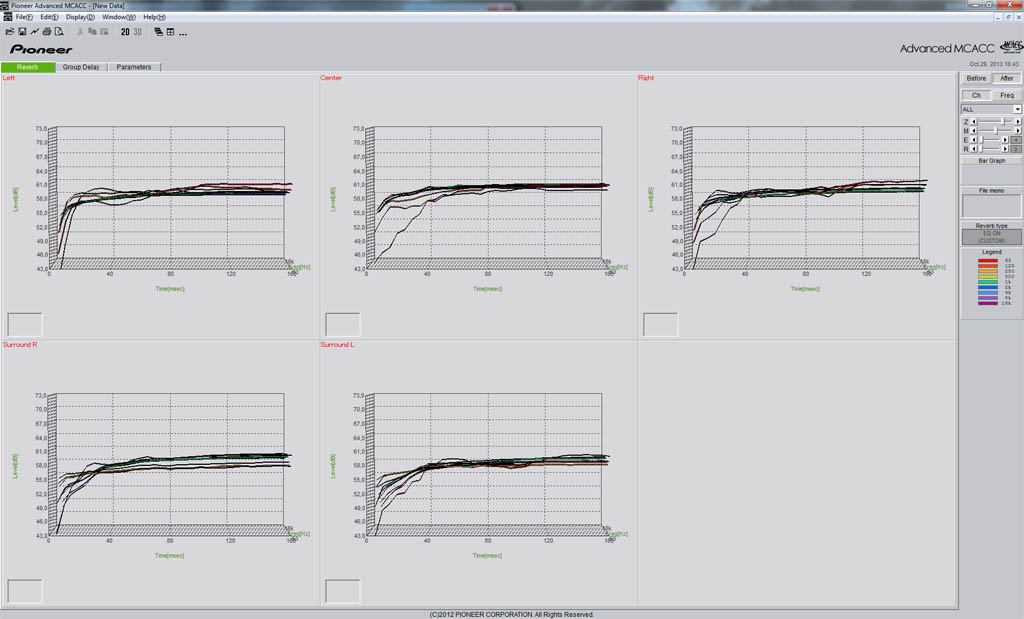1024x619 pixels.
Task: Switch to 3D graph view
Action: 137,32
